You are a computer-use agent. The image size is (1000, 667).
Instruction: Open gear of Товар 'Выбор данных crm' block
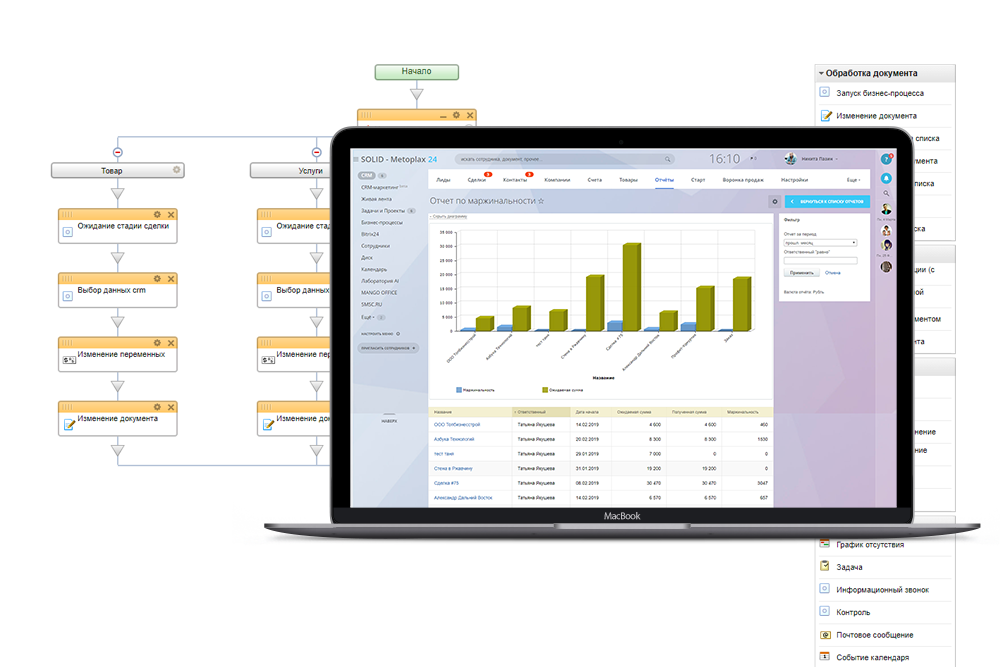(157, 279)
